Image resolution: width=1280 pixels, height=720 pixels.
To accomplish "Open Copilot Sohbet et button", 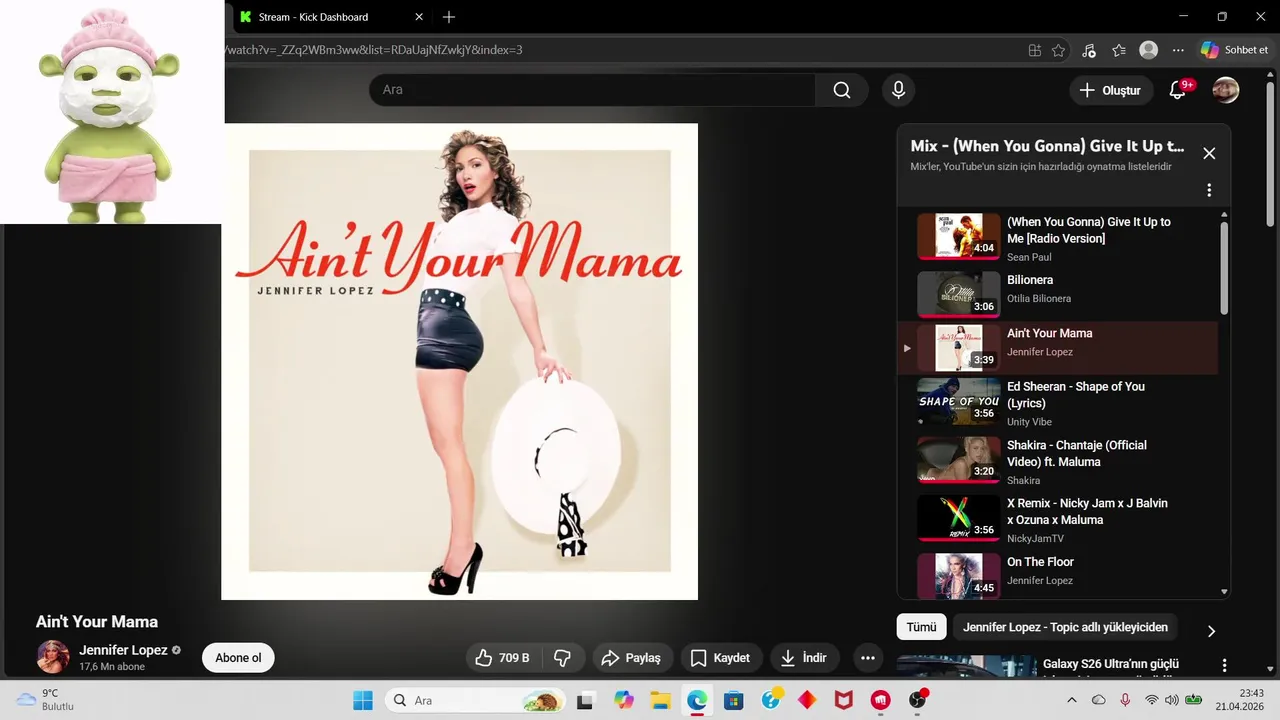I will click(x=1235, y=50).
